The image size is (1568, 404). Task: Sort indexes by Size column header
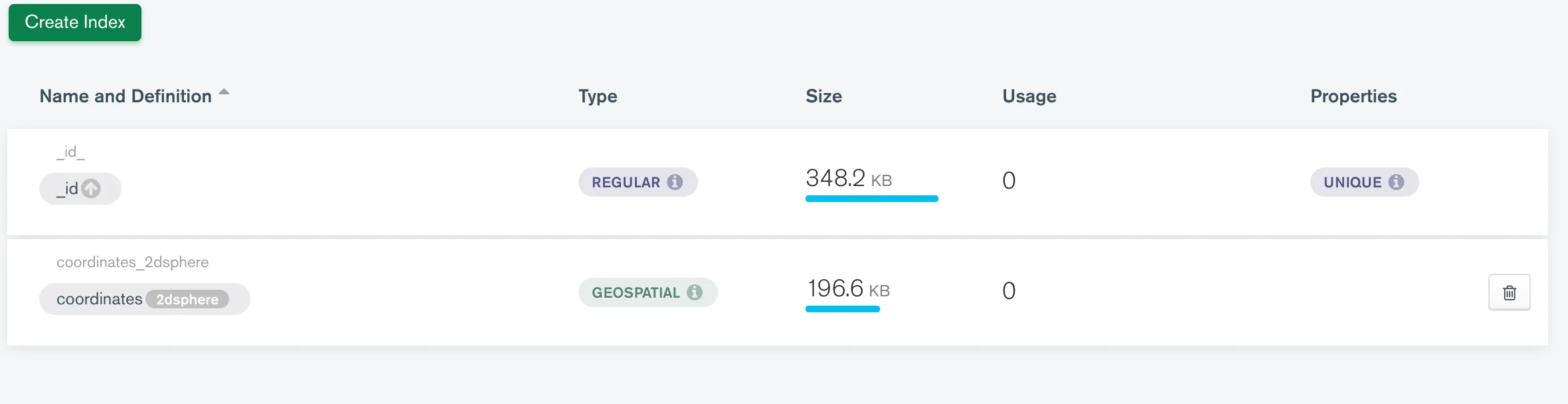click(x=824, y=96)
